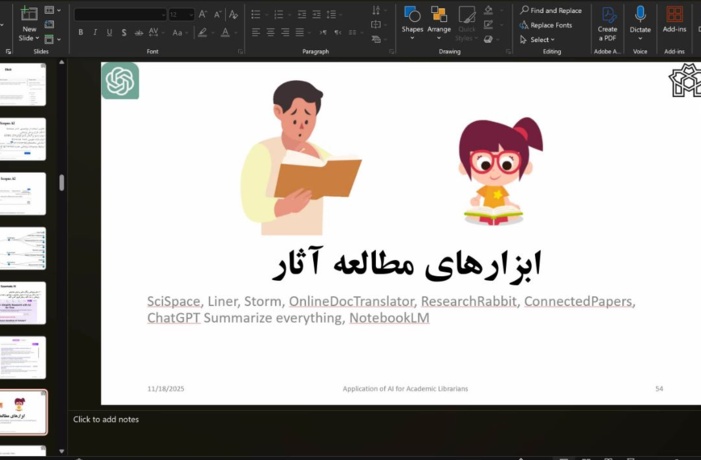Open the Section dropdown in Slides group
Screen dimensions: 701x460
pos(52,39)
